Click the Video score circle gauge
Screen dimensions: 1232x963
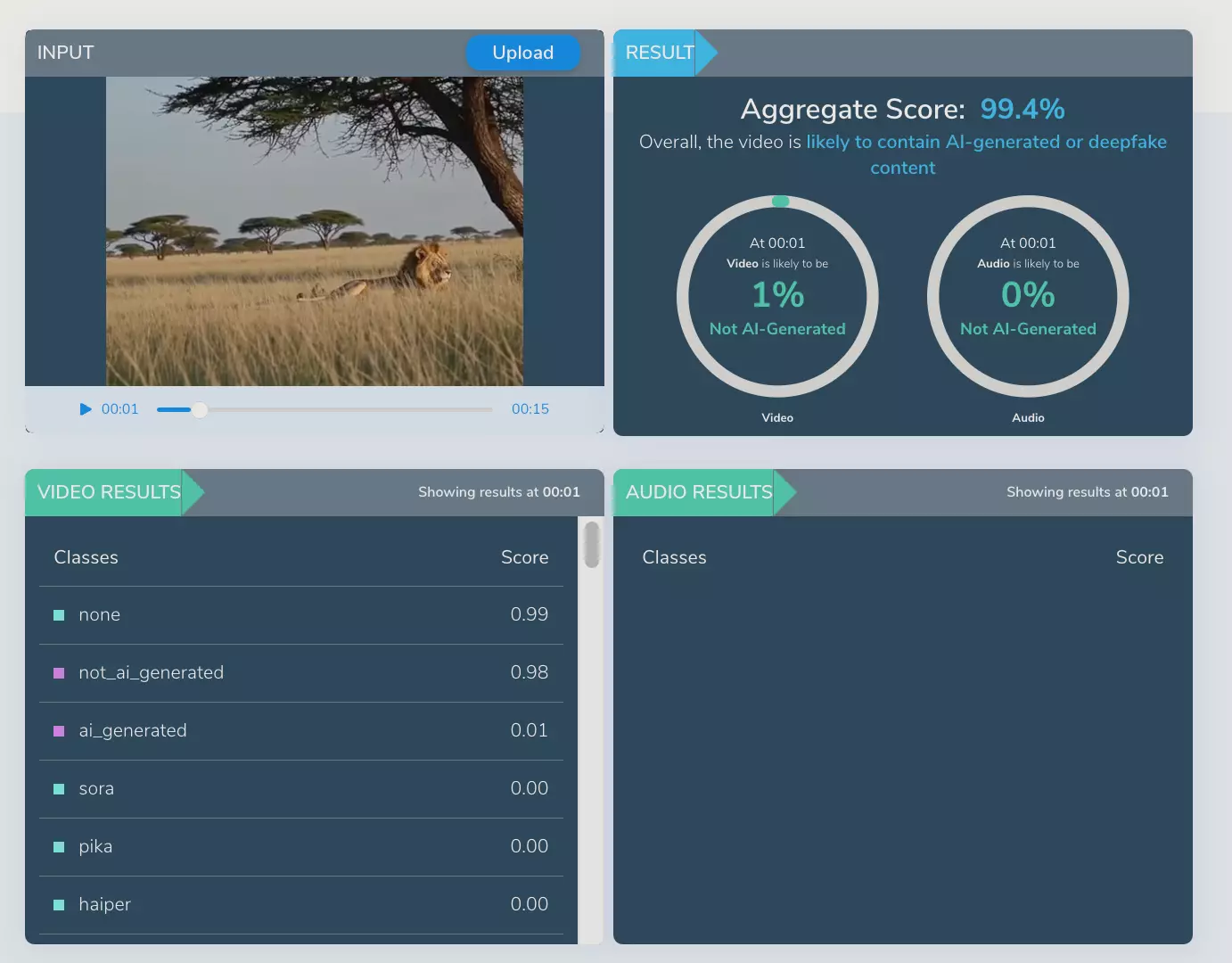(x=777, y=296)
